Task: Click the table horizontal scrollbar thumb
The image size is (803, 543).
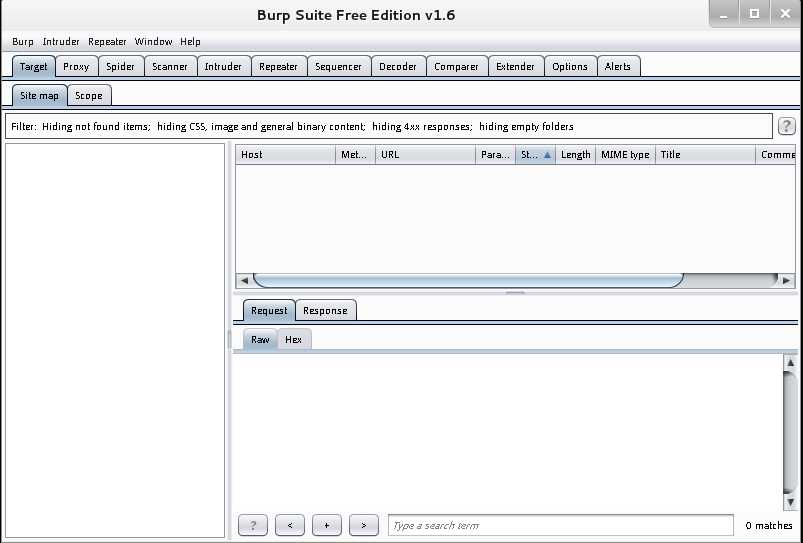Action: [468, 280]
